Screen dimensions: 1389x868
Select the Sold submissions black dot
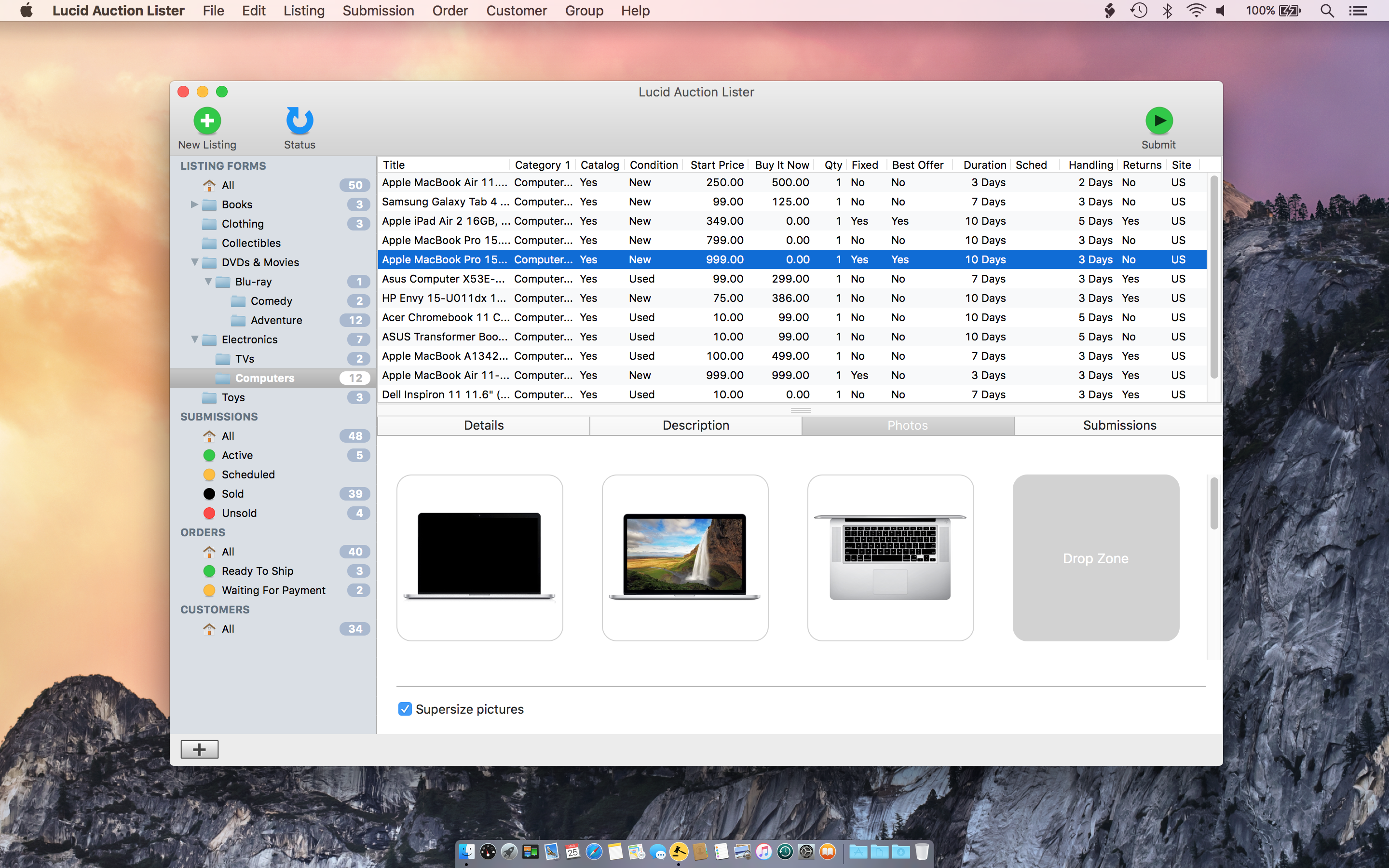pyautogui.click(x=209, y=494)
